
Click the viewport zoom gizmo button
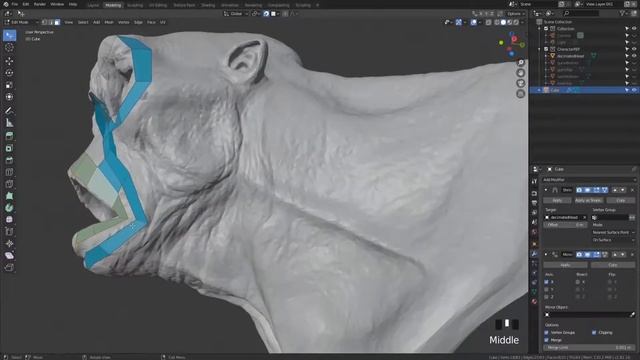click(520, 62)
